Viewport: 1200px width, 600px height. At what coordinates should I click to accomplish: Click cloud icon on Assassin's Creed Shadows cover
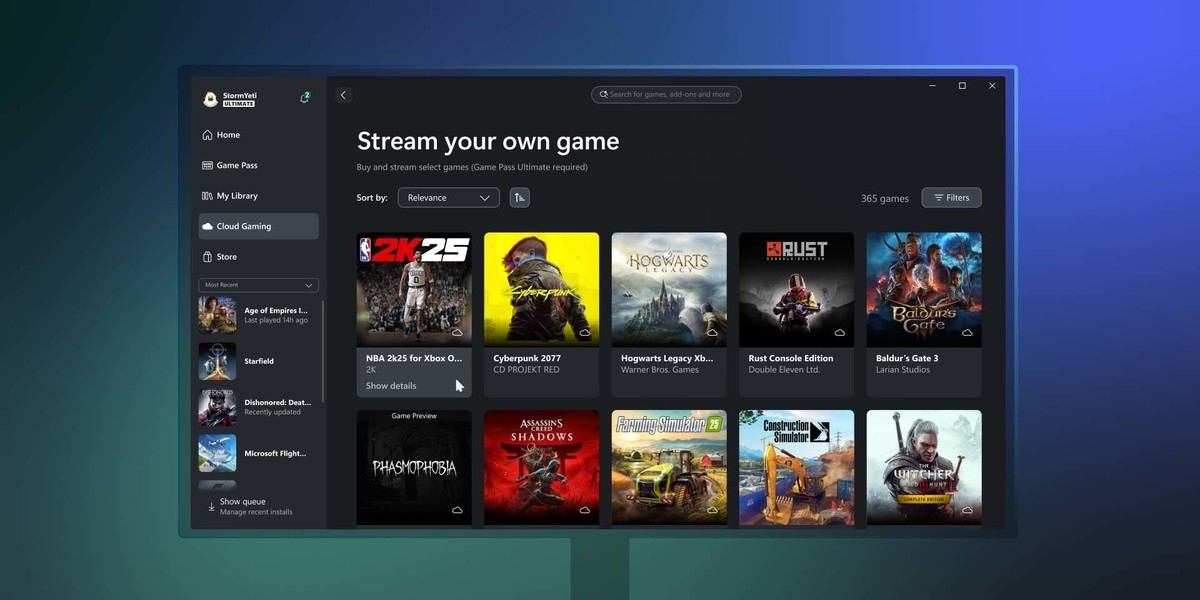(584, 510)
